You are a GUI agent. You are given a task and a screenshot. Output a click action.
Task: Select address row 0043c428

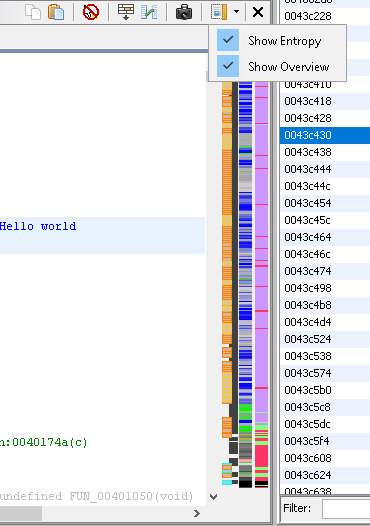(x=325, y=118)
